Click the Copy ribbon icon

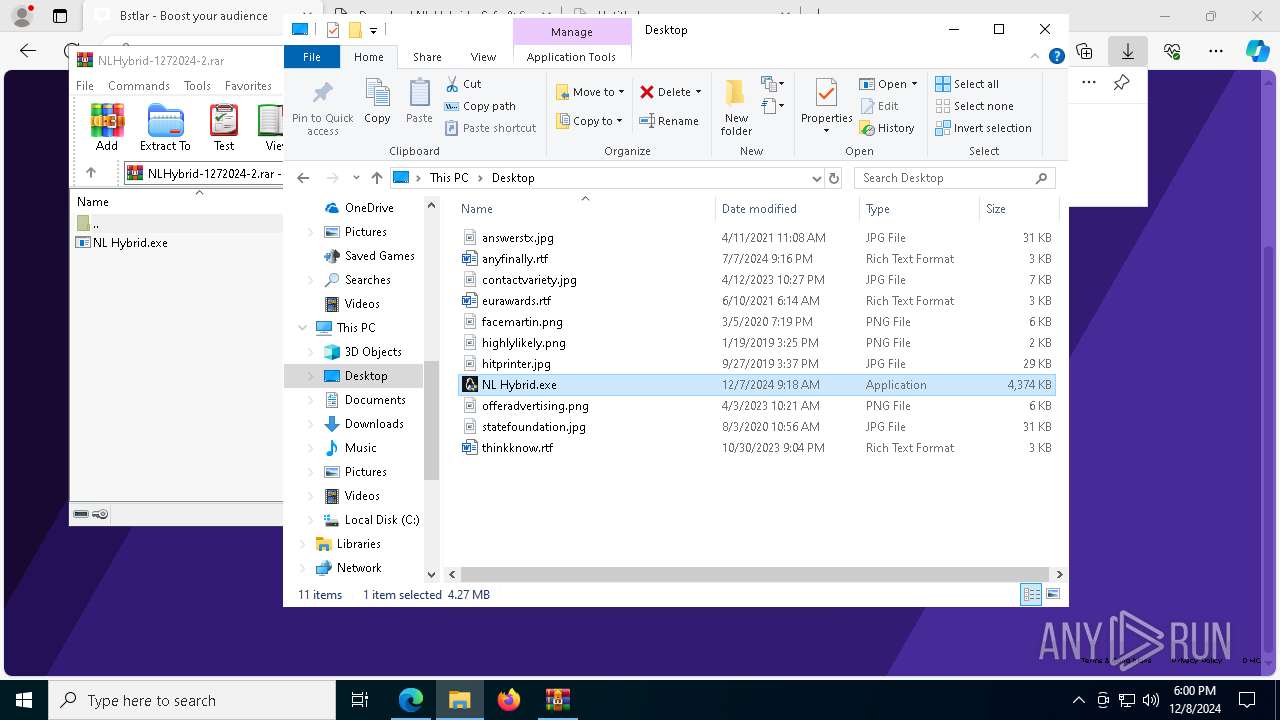[x=377, y=102]
